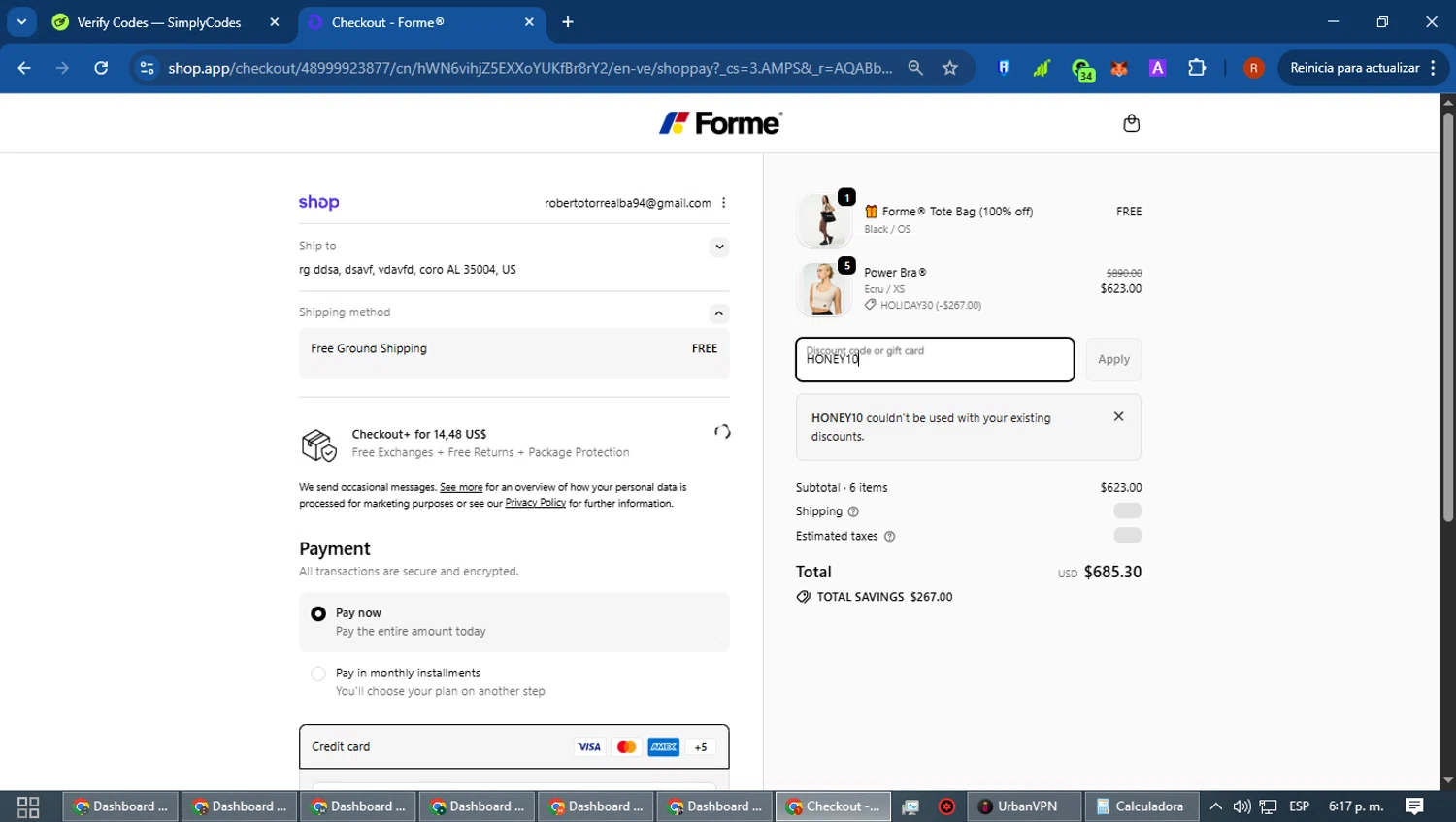Switch to first Dashboard taskbar window

click(121, 806)
